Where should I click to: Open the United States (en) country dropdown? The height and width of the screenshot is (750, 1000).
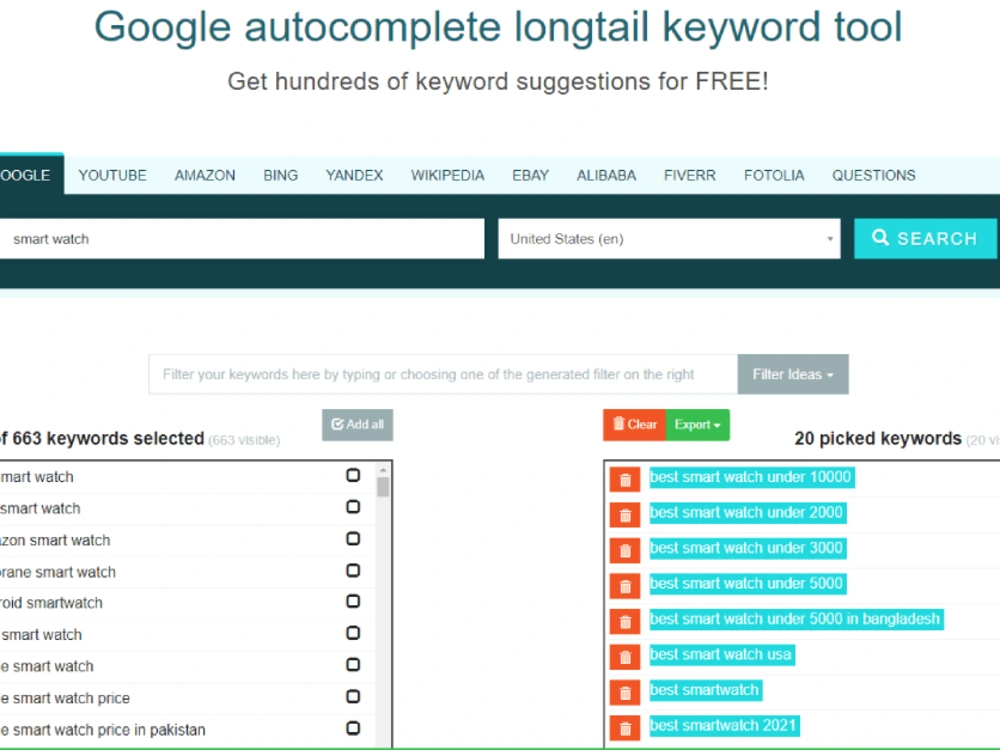click(x=669, y=239)
